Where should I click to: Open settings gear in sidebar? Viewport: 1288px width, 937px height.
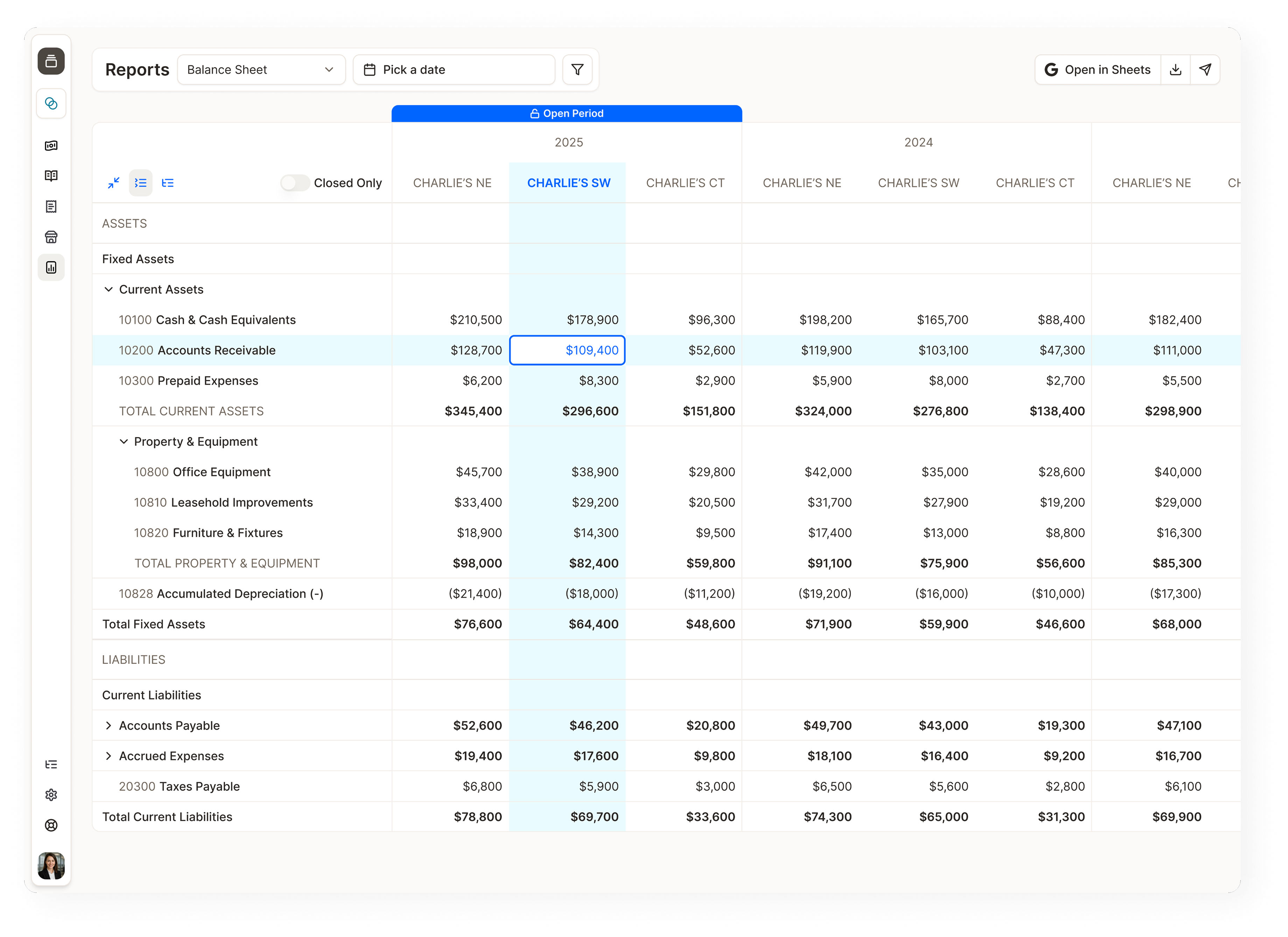(x=51, y=795)
